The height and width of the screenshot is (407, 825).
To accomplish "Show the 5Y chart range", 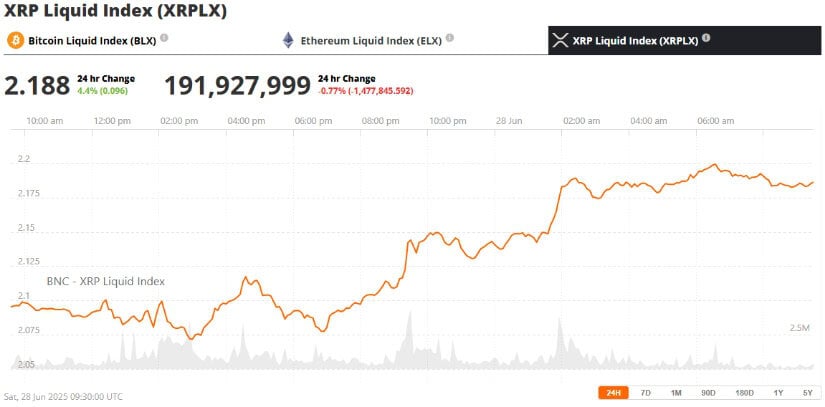I will coord(806,392).
